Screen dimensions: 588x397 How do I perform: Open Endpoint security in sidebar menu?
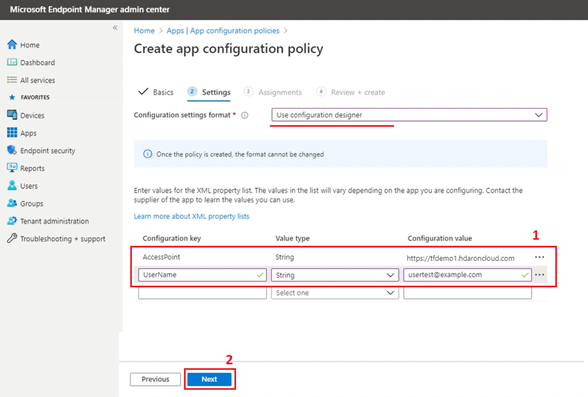48,151
